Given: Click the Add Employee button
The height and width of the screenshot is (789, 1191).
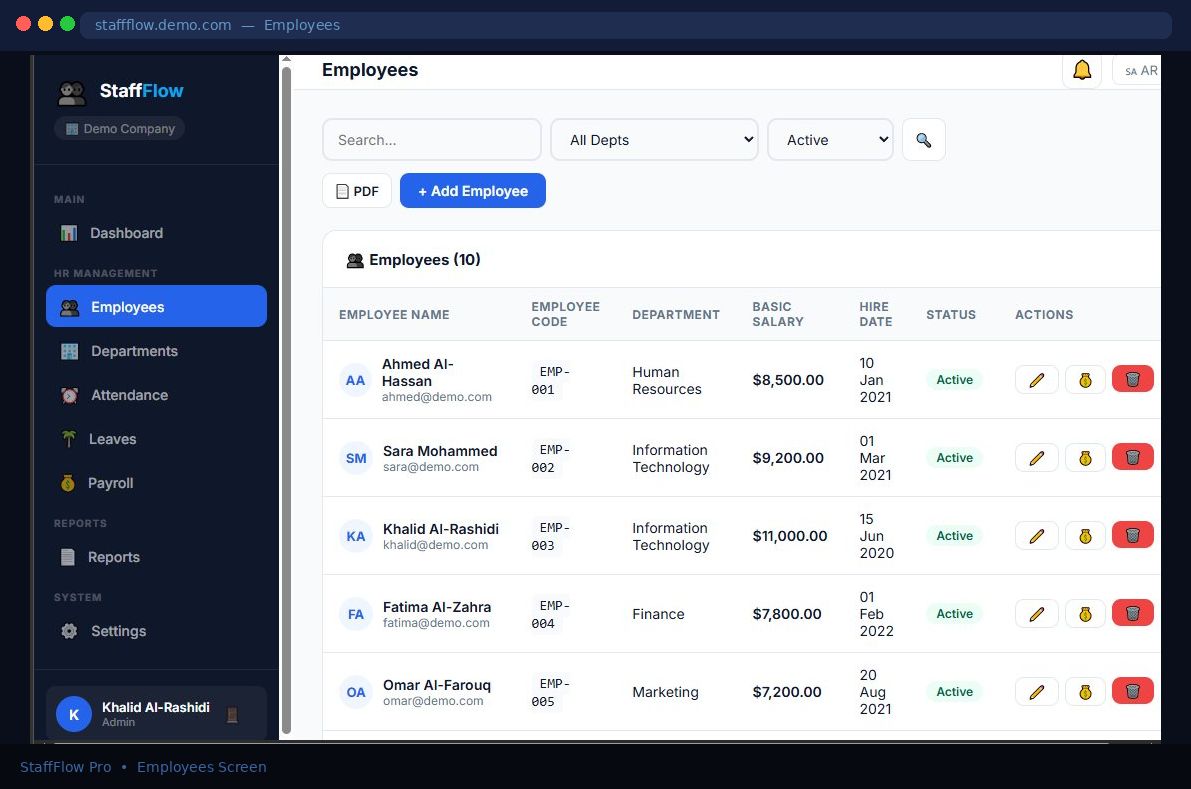Looking at the screenshot, I should (x=472, y=191).
